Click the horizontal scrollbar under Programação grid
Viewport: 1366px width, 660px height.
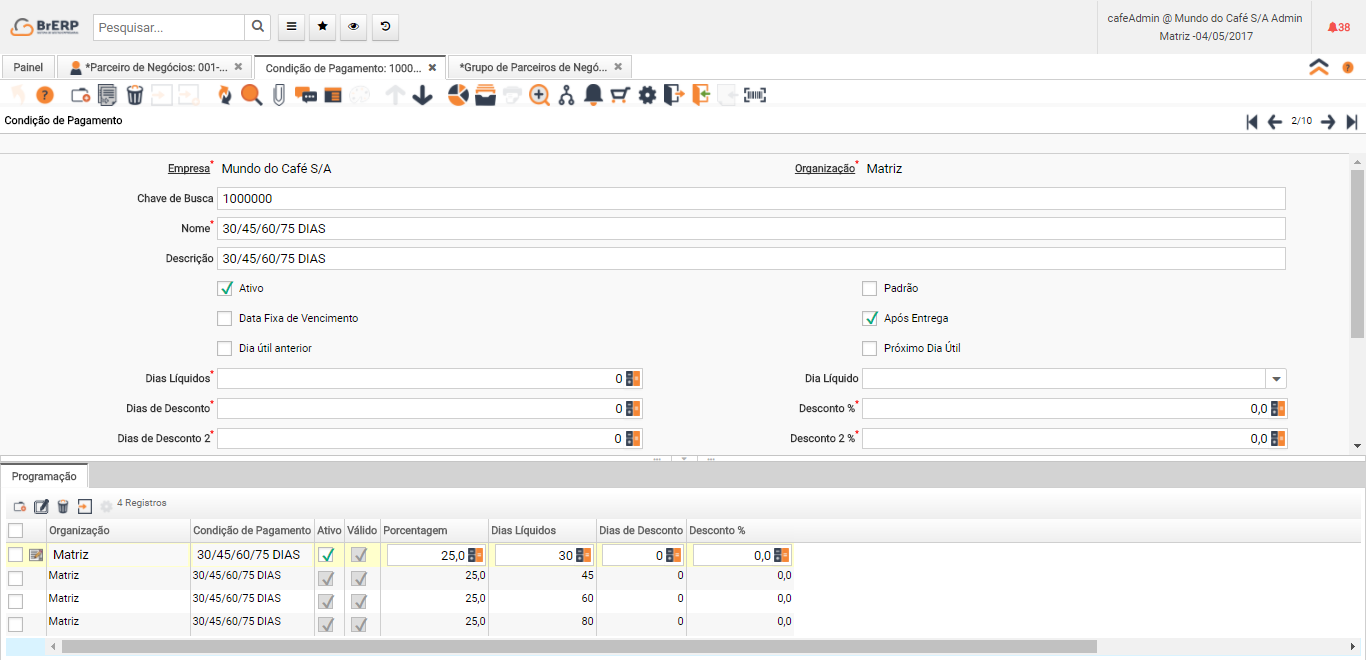(x=578, y=647)
